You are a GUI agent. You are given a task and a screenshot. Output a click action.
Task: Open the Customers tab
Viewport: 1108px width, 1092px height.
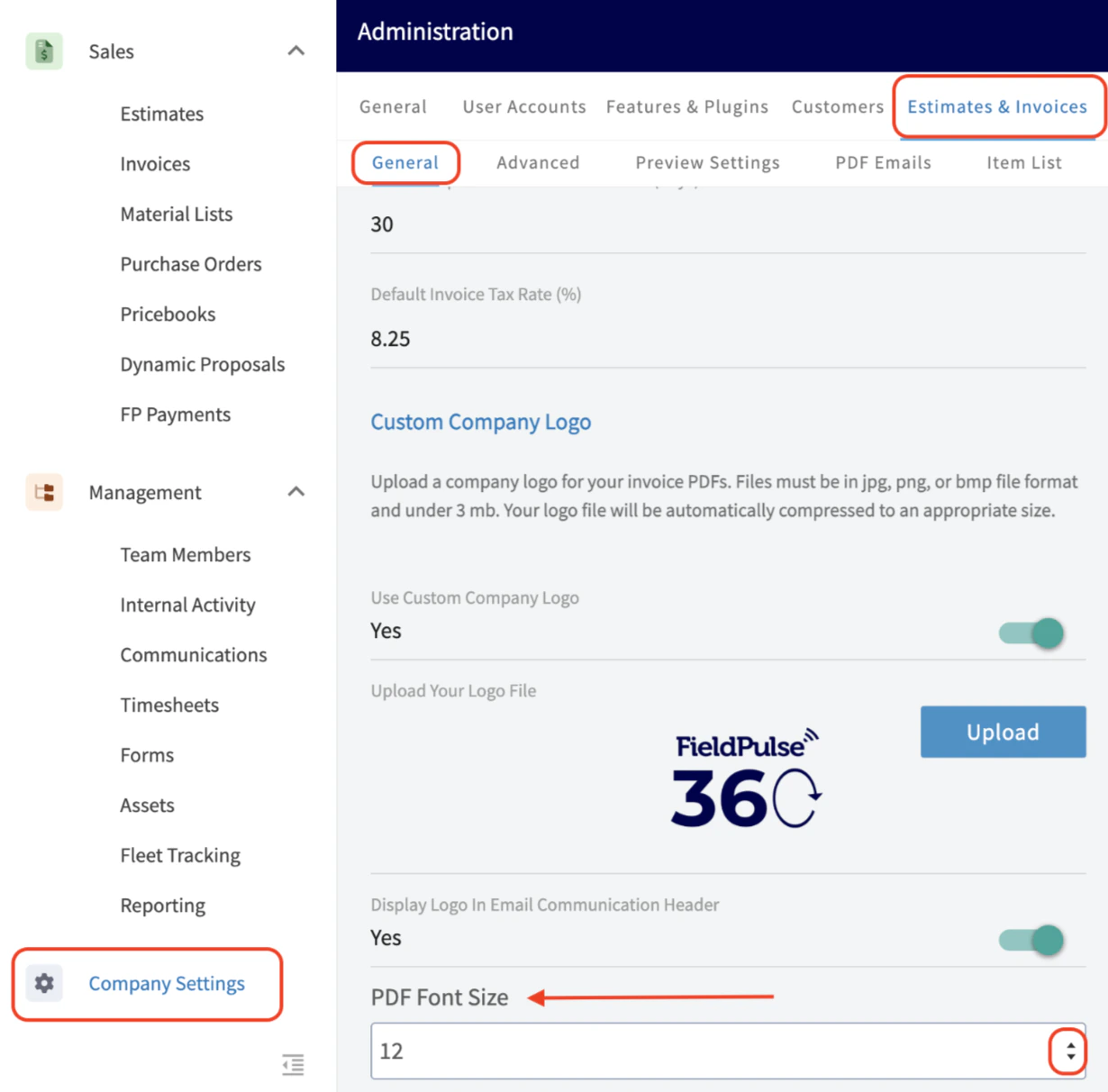838,106
